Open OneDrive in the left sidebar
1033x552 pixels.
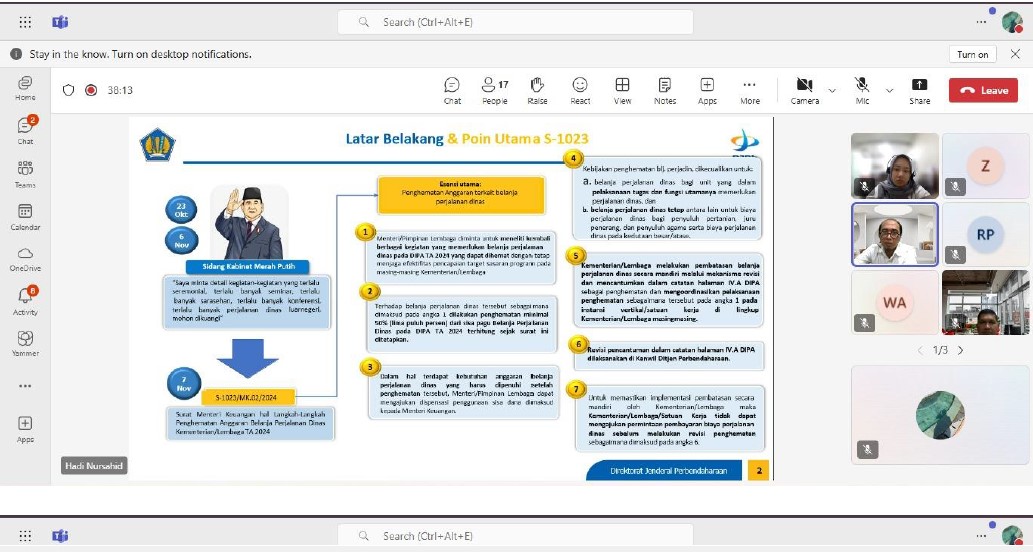pos(25,260)
